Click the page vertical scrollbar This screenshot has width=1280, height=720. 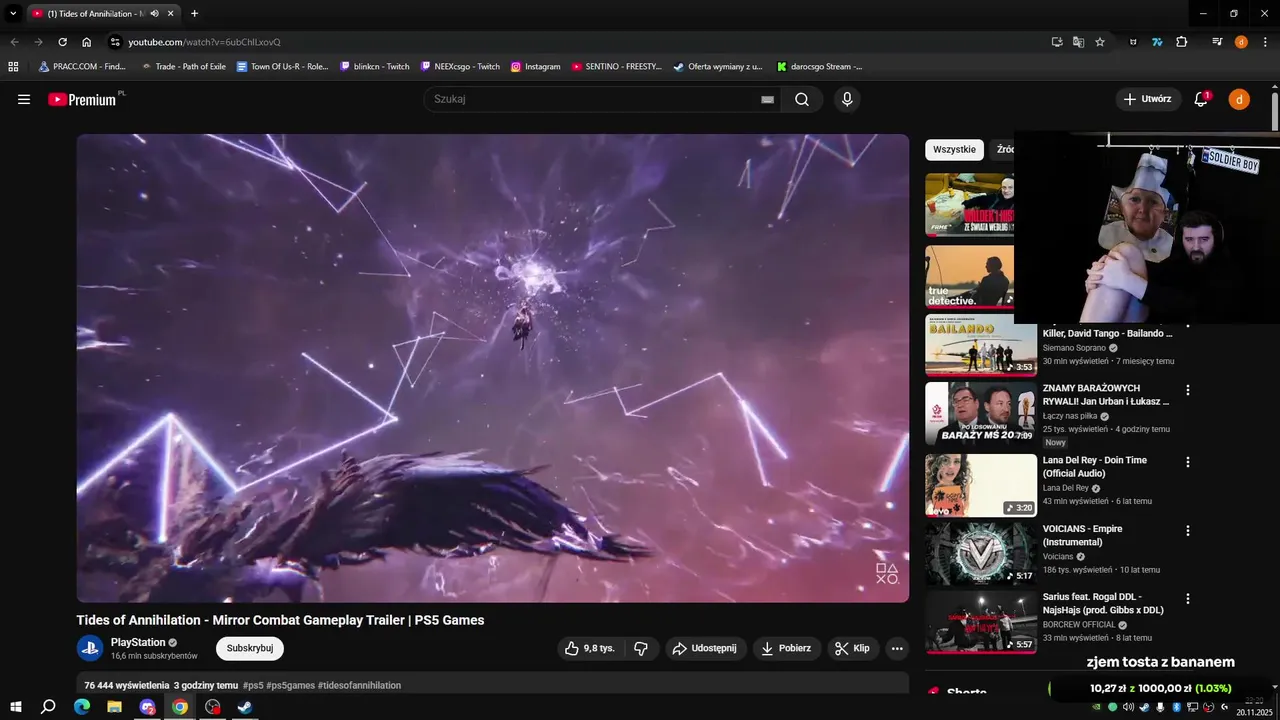pyautogui.click(x=1275, y=110)
